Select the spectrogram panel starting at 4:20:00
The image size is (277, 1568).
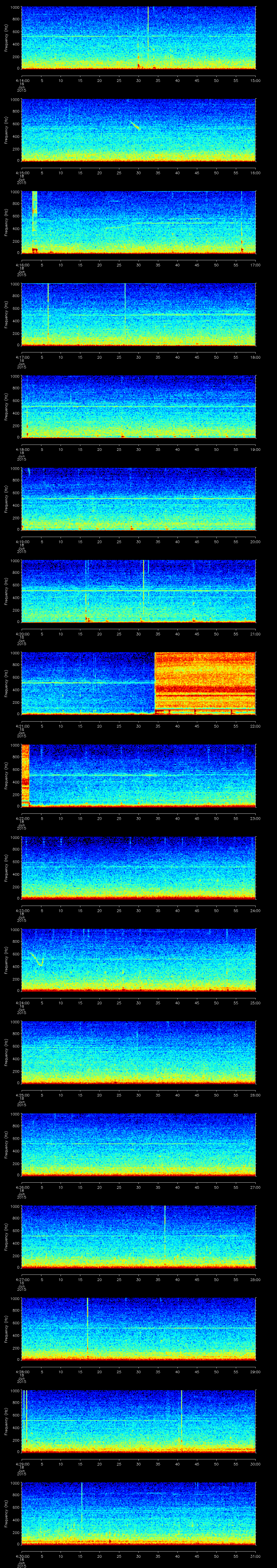coord(138,591)
